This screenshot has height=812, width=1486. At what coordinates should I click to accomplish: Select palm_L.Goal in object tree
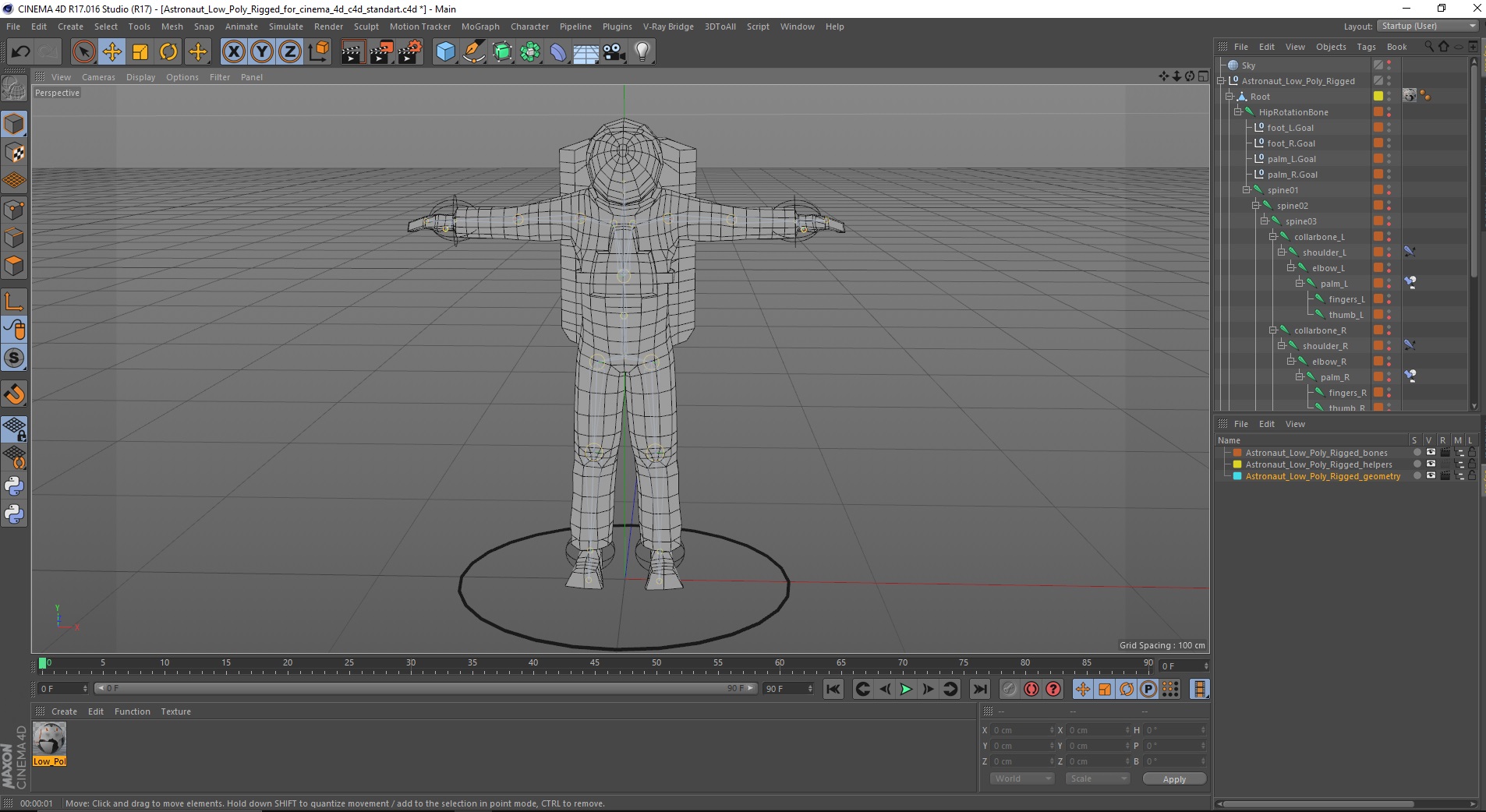(1291, 159)
